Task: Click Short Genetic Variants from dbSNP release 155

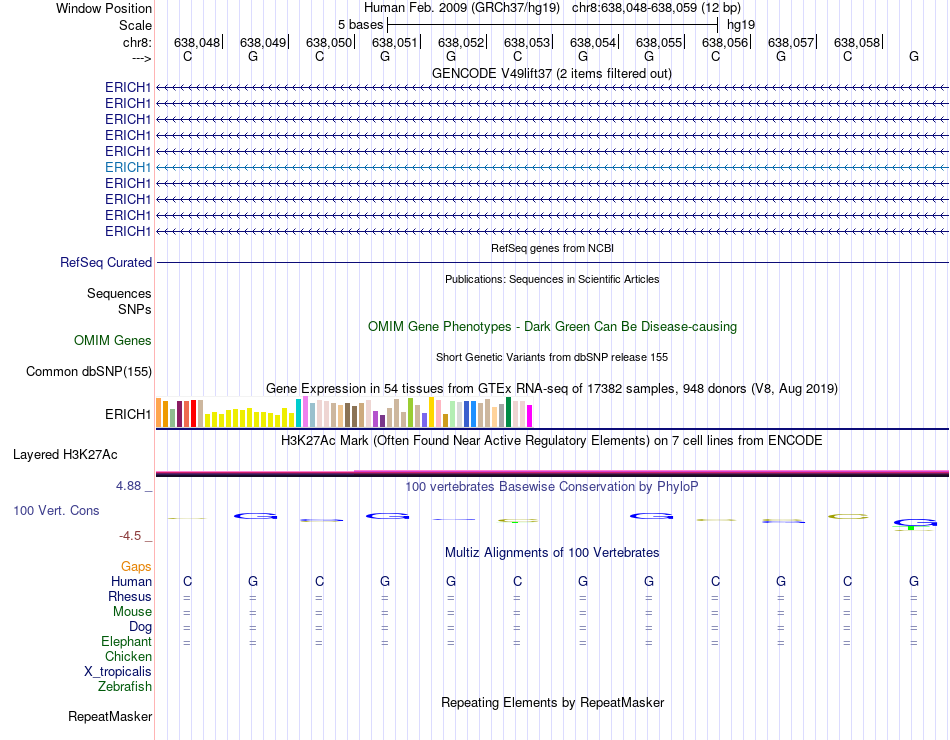Action: click(x=551, y=358)
